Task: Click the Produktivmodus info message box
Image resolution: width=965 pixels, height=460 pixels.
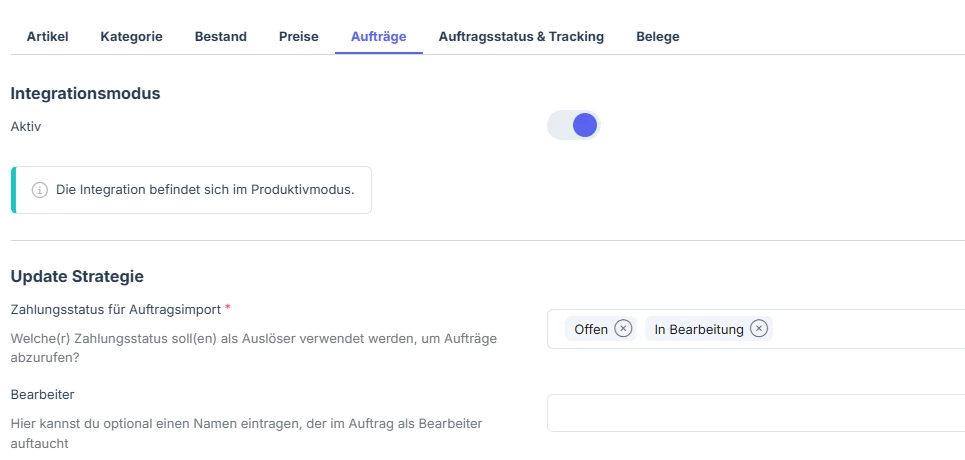Action: tap(191, 190)
